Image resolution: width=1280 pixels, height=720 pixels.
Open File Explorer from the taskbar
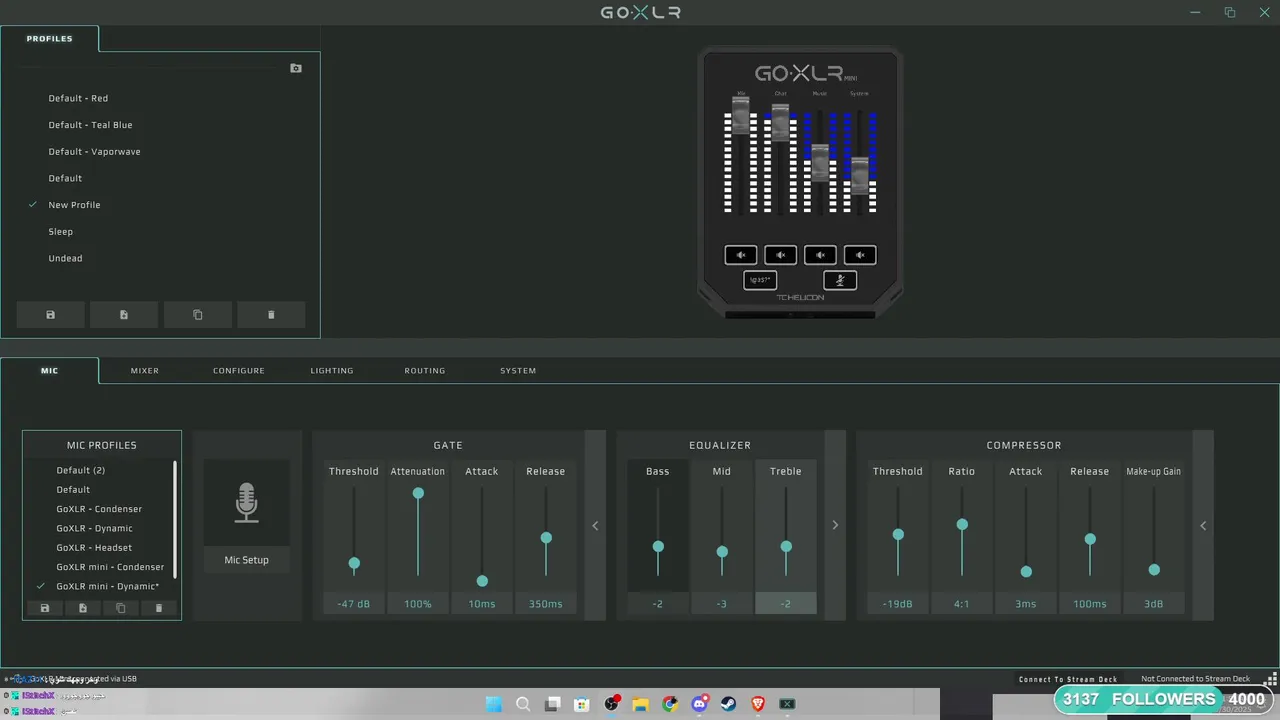[640, 704]
